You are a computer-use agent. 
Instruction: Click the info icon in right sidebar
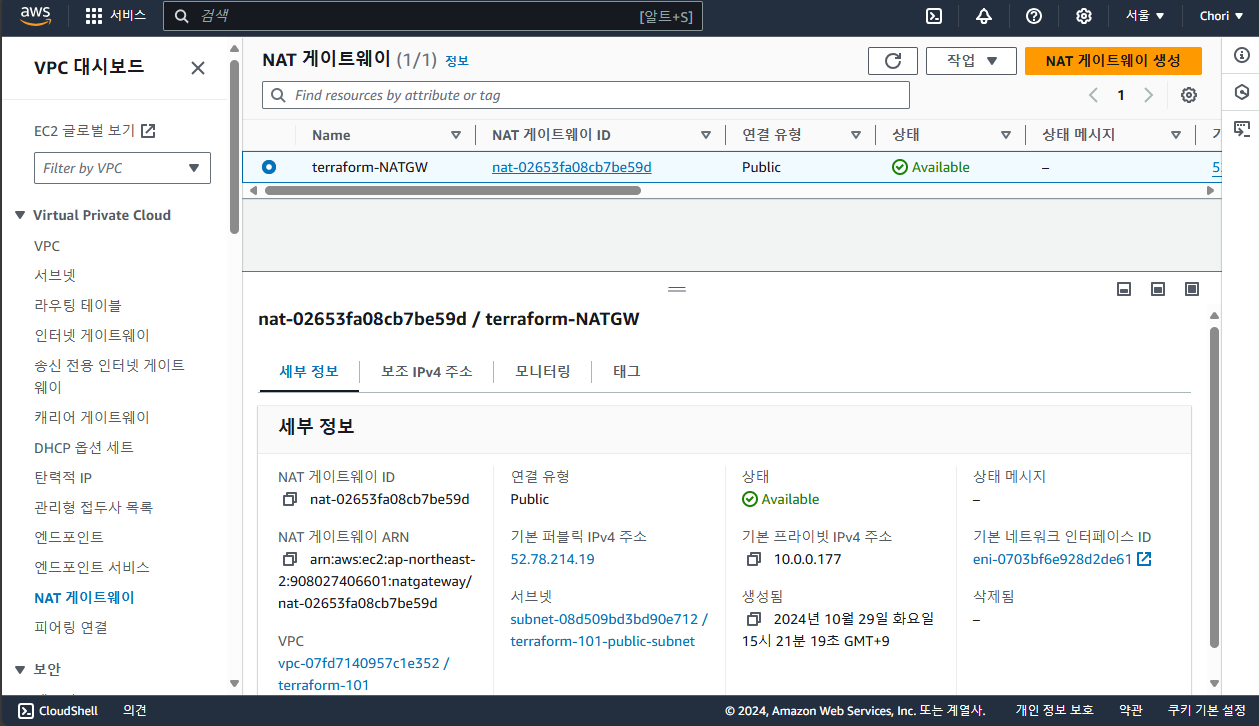(1241, 56)
